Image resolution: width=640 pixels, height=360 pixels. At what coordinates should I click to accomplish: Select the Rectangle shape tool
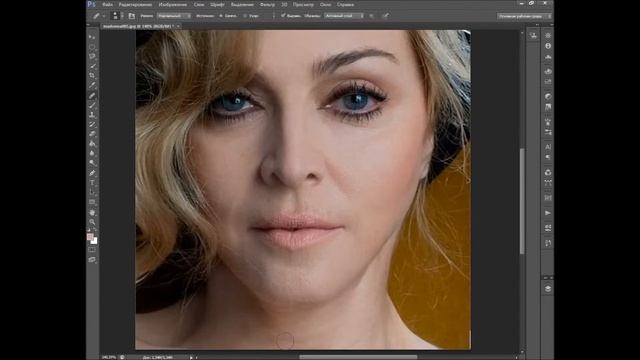tap(92, 202)
